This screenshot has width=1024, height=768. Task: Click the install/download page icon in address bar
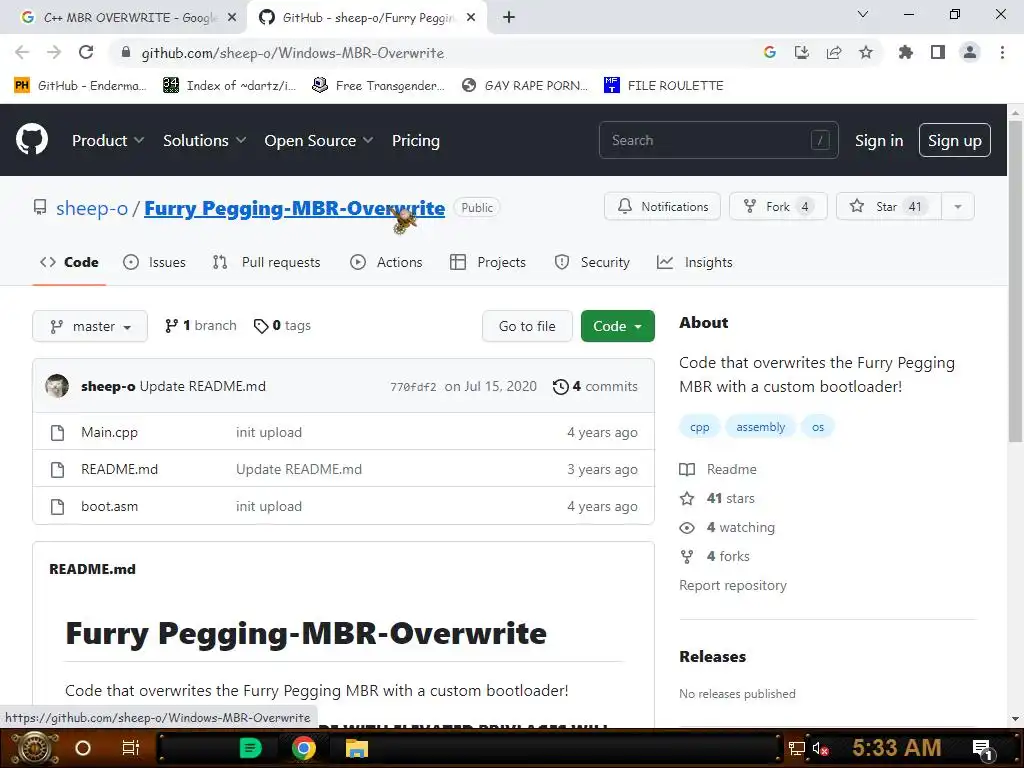coord(802,52)
